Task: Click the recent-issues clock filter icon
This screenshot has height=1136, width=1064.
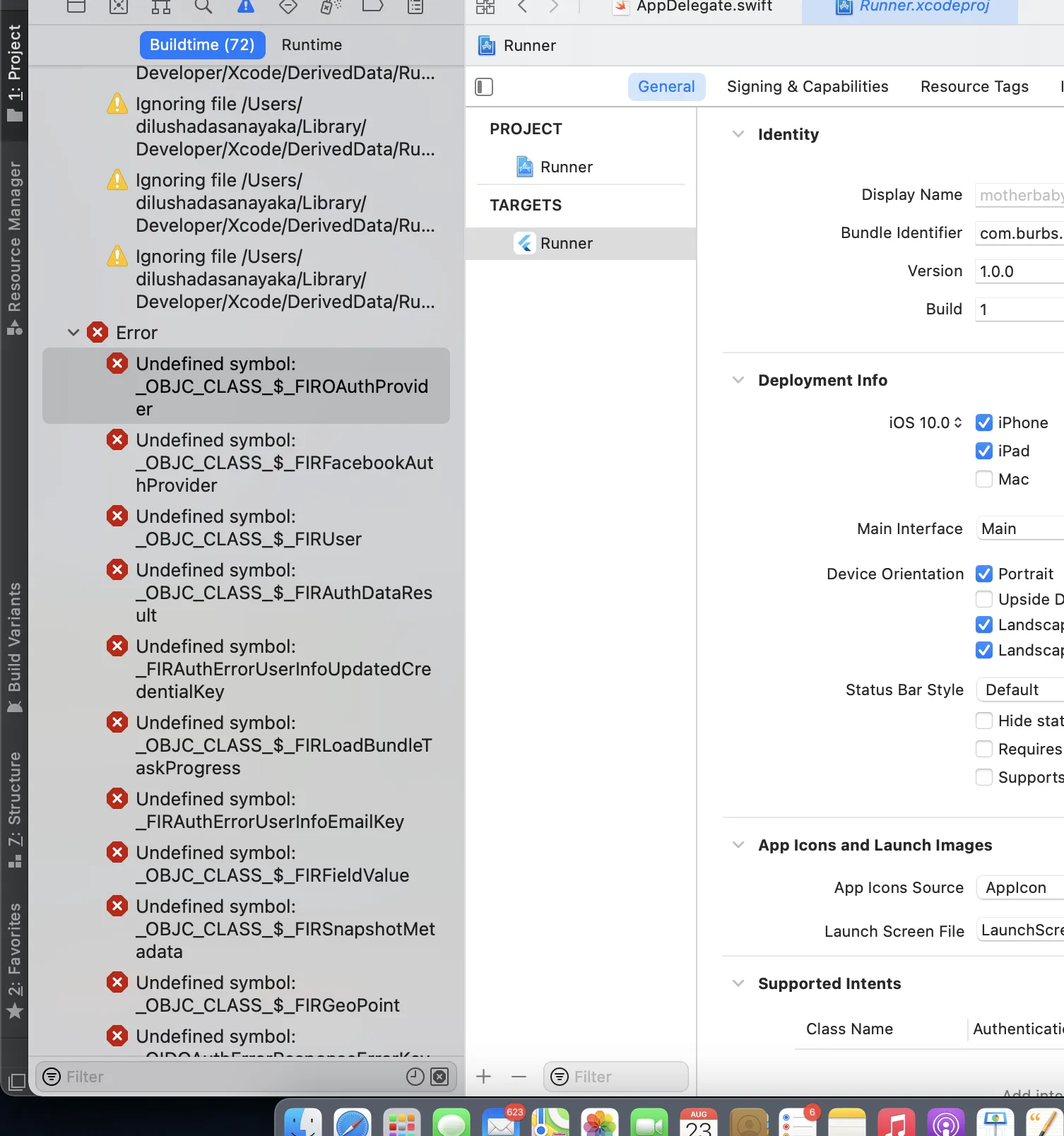Action: [415, 1077]
